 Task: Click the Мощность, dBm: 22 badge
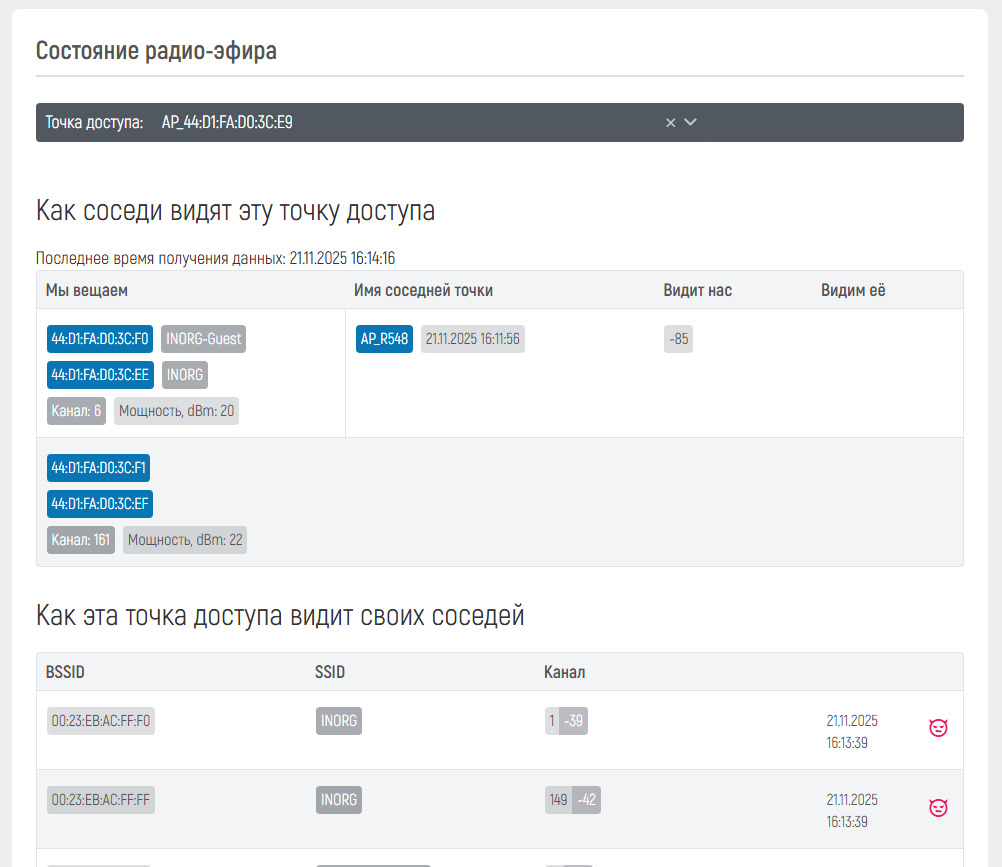(185, 540)
